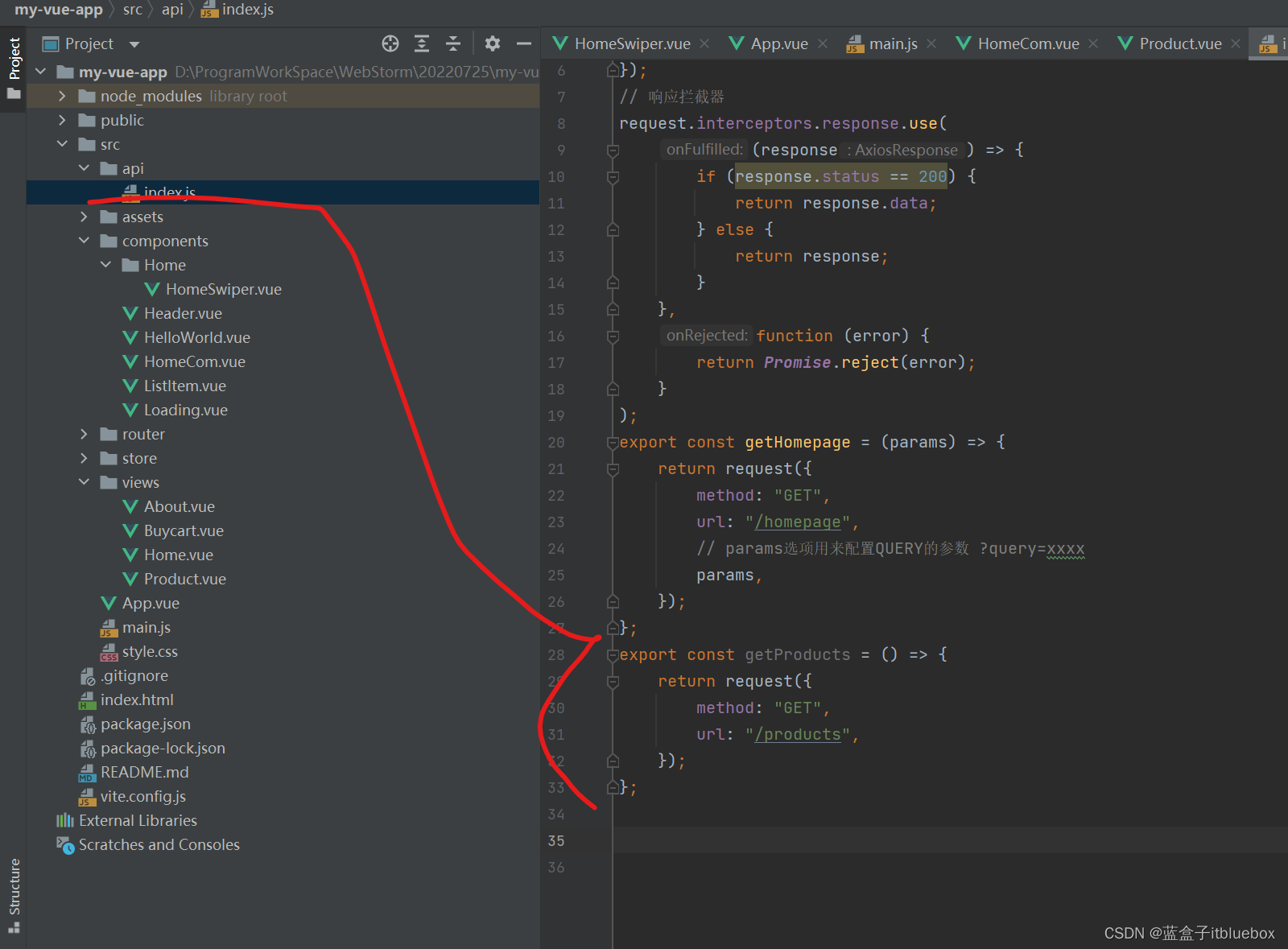Toggle fold marker at line 20 getHomepage
Image resolution: width=1288 pixels, height=949 pixels.
coord(613,443)
